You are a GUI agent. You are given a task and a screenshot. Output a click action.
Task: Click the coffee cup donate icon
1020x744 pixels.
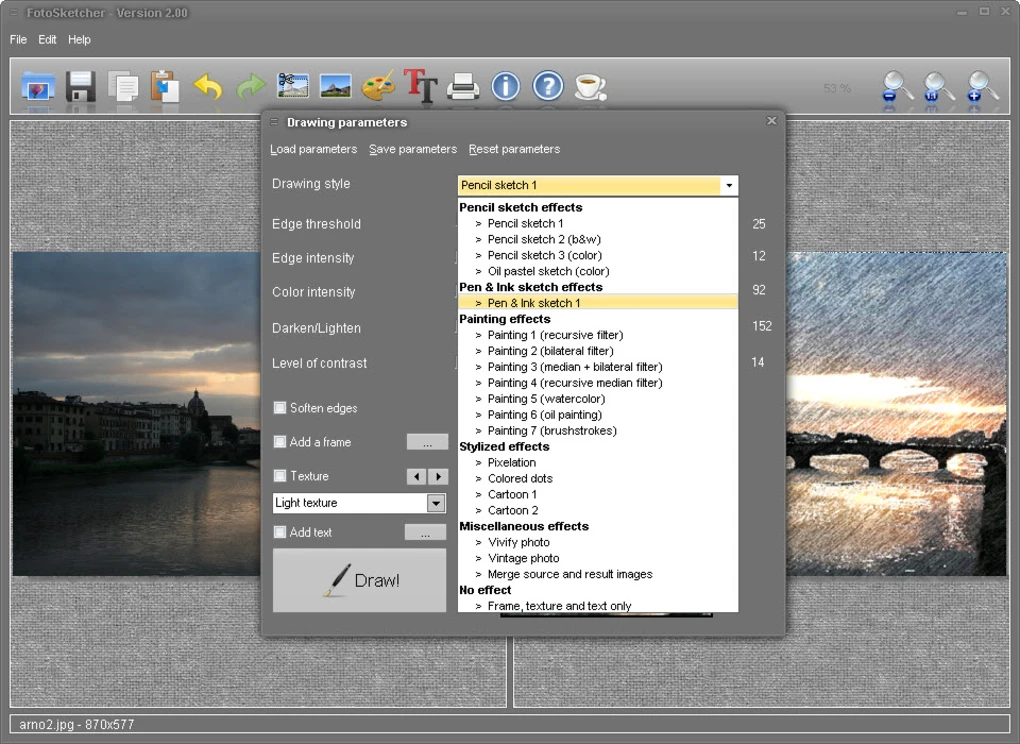point(591,86)
